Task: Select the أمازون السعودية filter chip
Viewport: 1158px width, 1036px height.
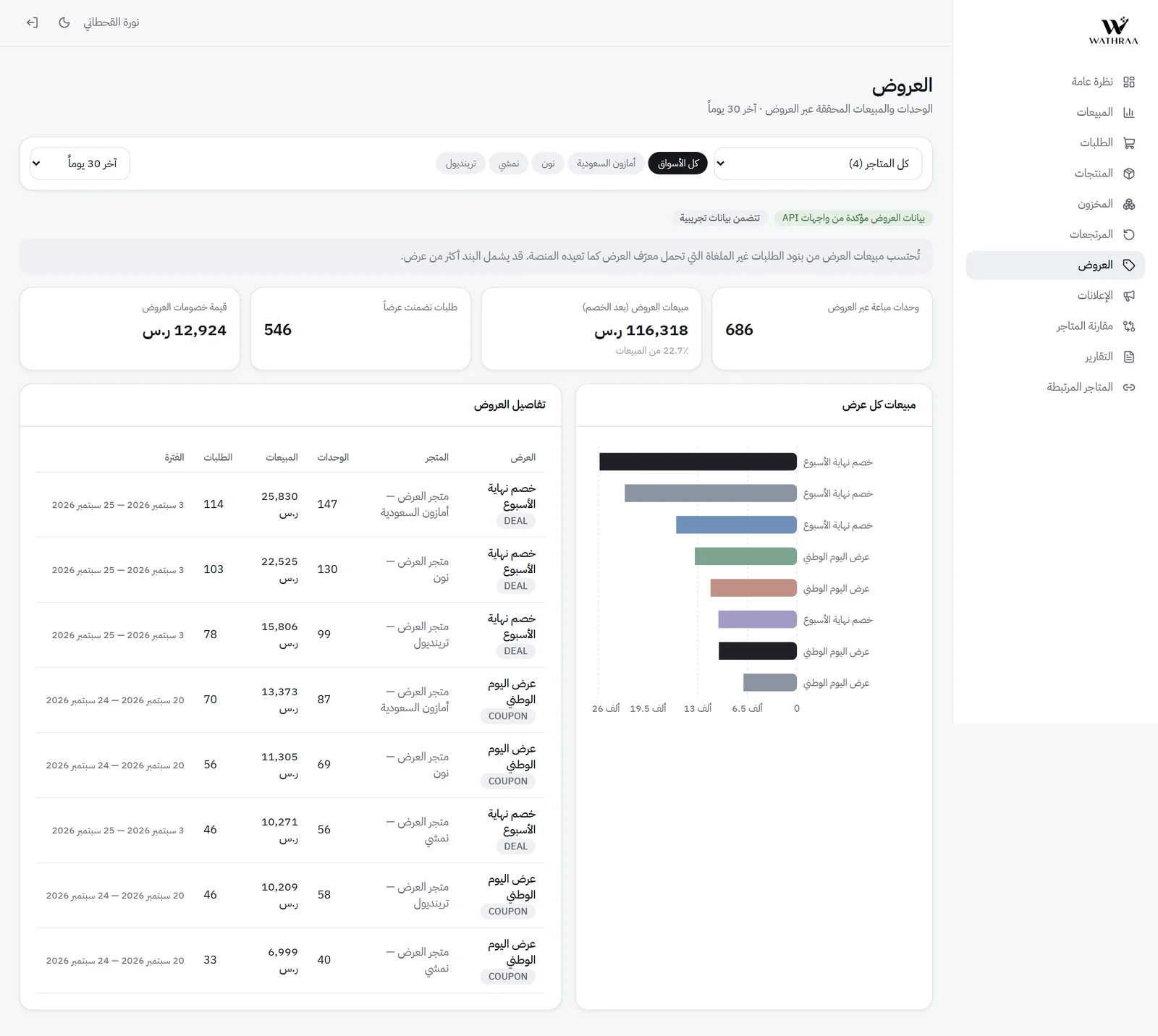Action: [x=606, y=164]
